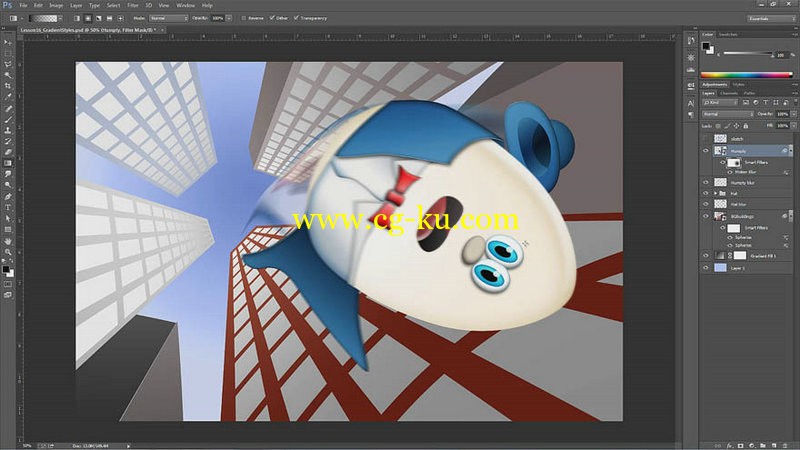This screenshot has width=800, height=450.
Task: Select the Brush tool
Action: [x=8, y=119]
